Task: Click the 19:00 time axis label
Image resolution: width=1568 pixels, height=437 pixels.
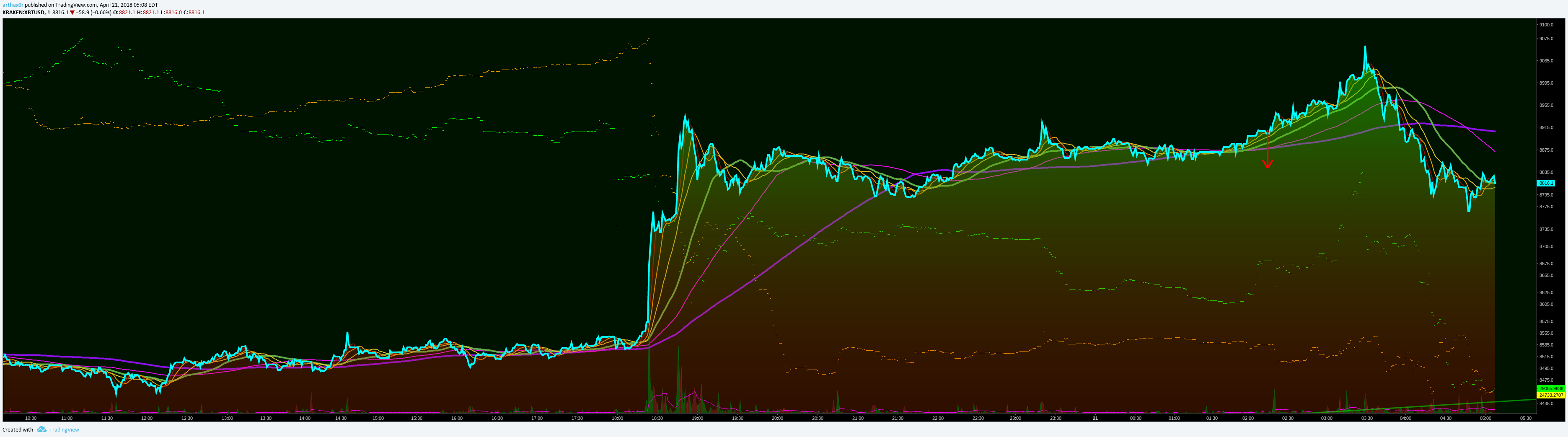Action: coord(698,418)
